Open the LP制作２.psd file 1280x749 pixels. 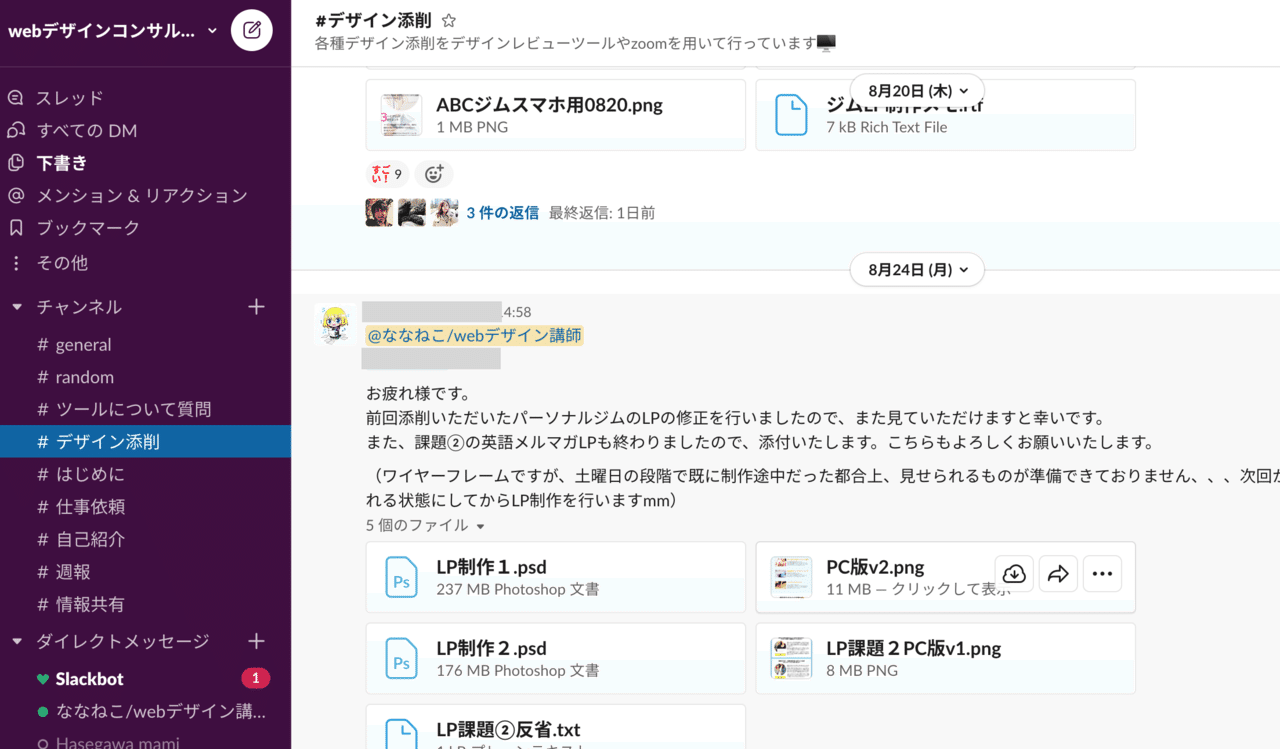pos(556,659)
